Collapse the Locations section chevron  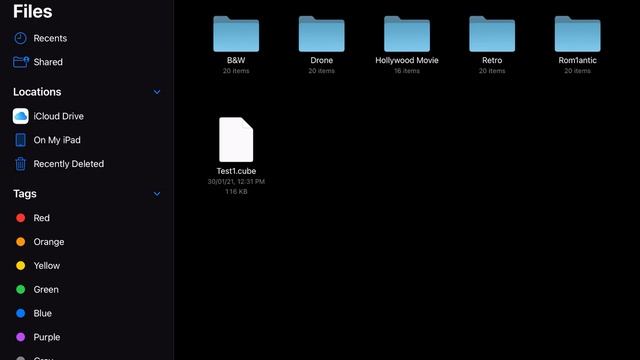[x=157, y=92]
